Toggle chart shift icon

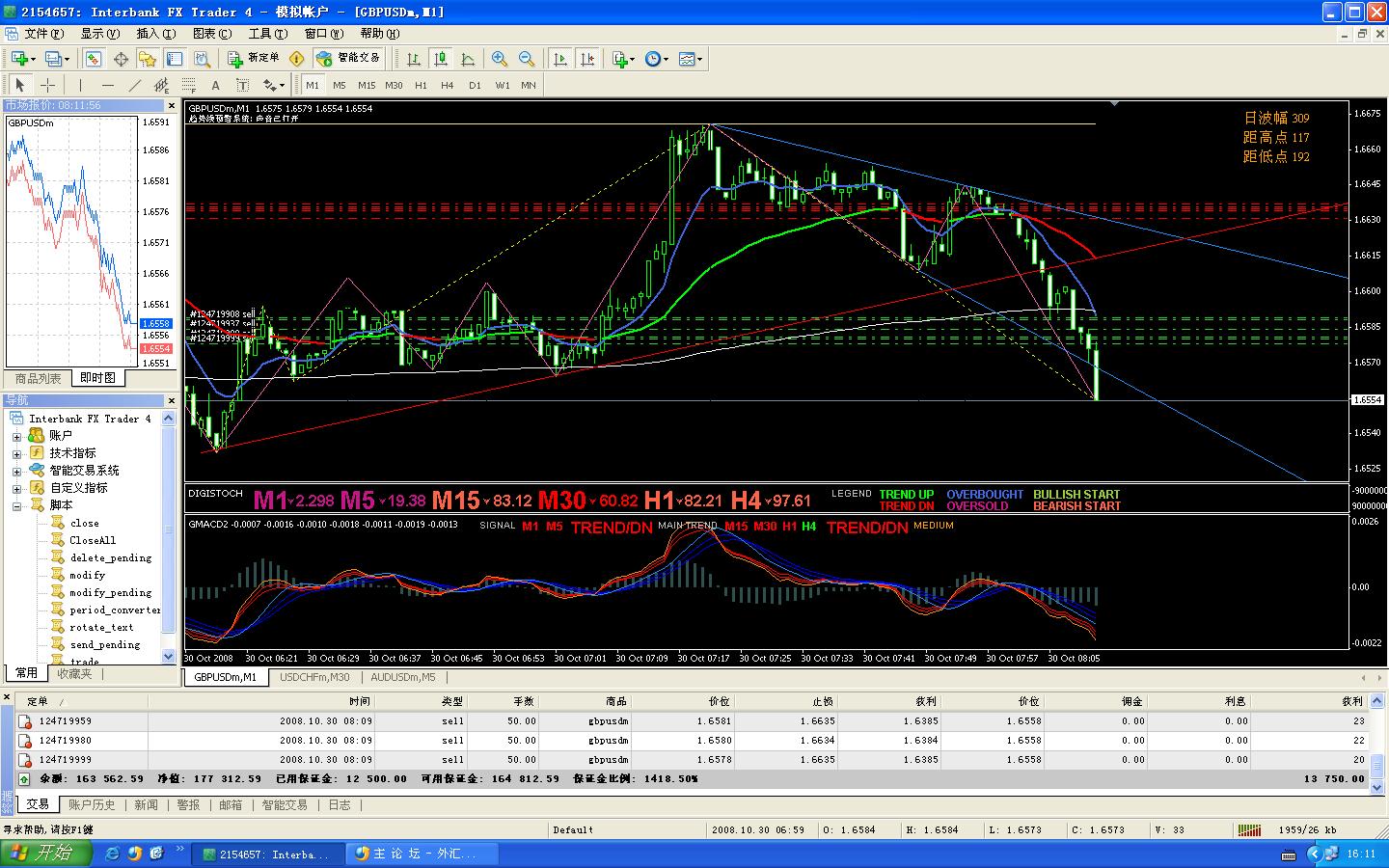tap(587, 59)
